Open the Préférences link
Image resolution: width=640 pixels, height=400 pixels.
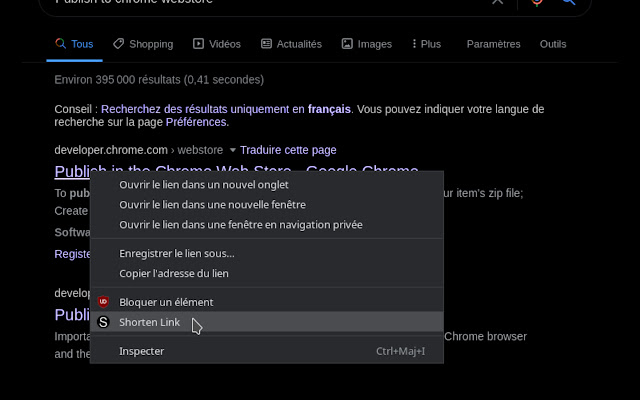pos(196,122)
